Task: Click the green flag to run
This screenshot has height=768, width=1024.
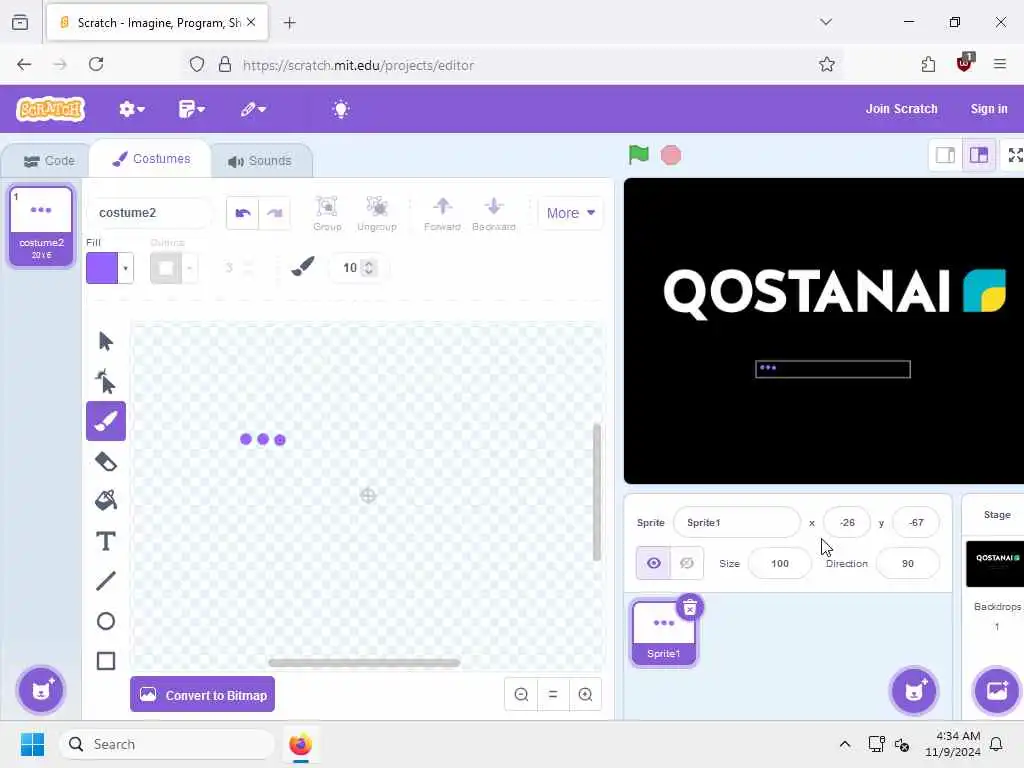Action: coord(639,155)
